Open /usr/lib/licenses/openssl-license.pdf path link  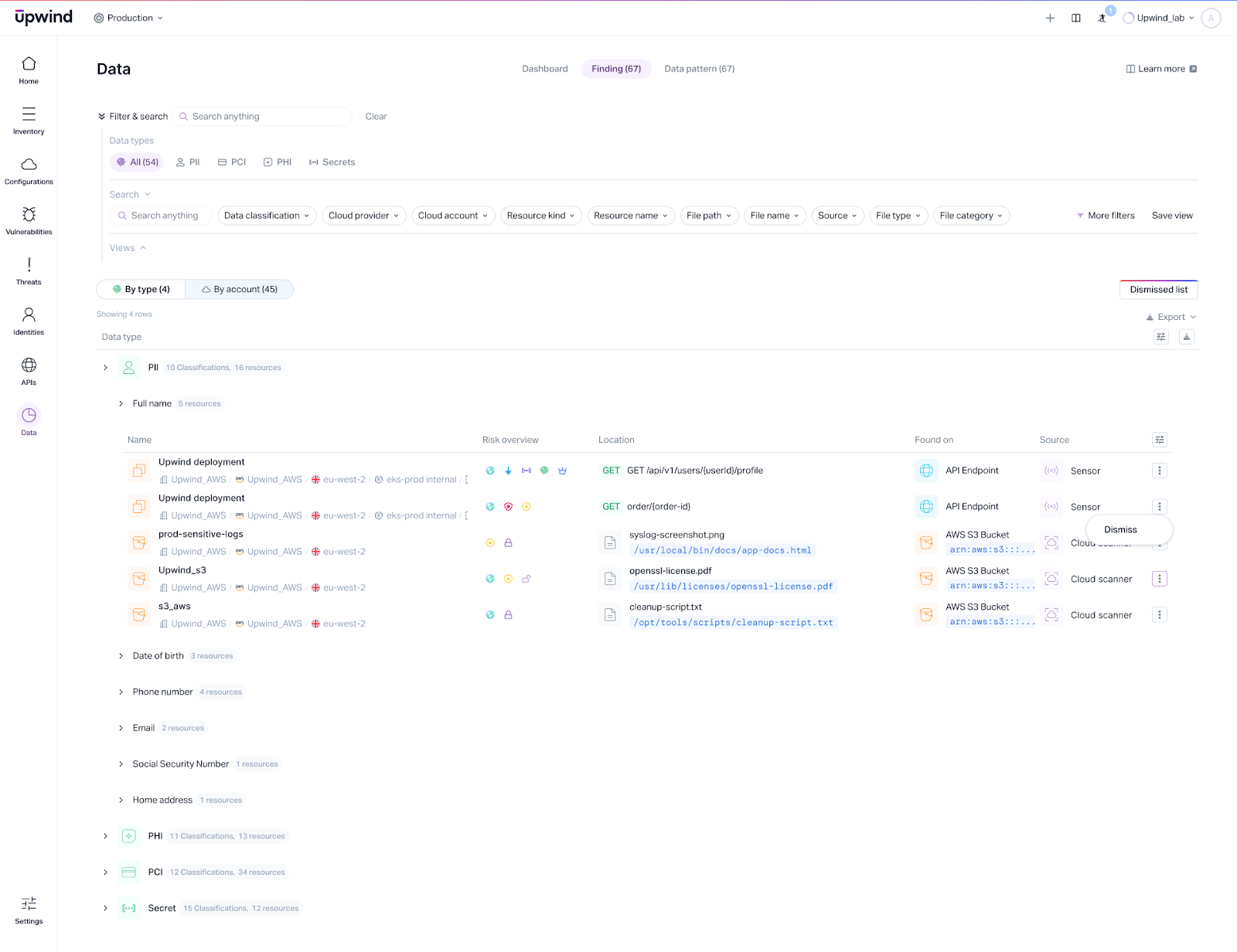click(x=734, y=586)
